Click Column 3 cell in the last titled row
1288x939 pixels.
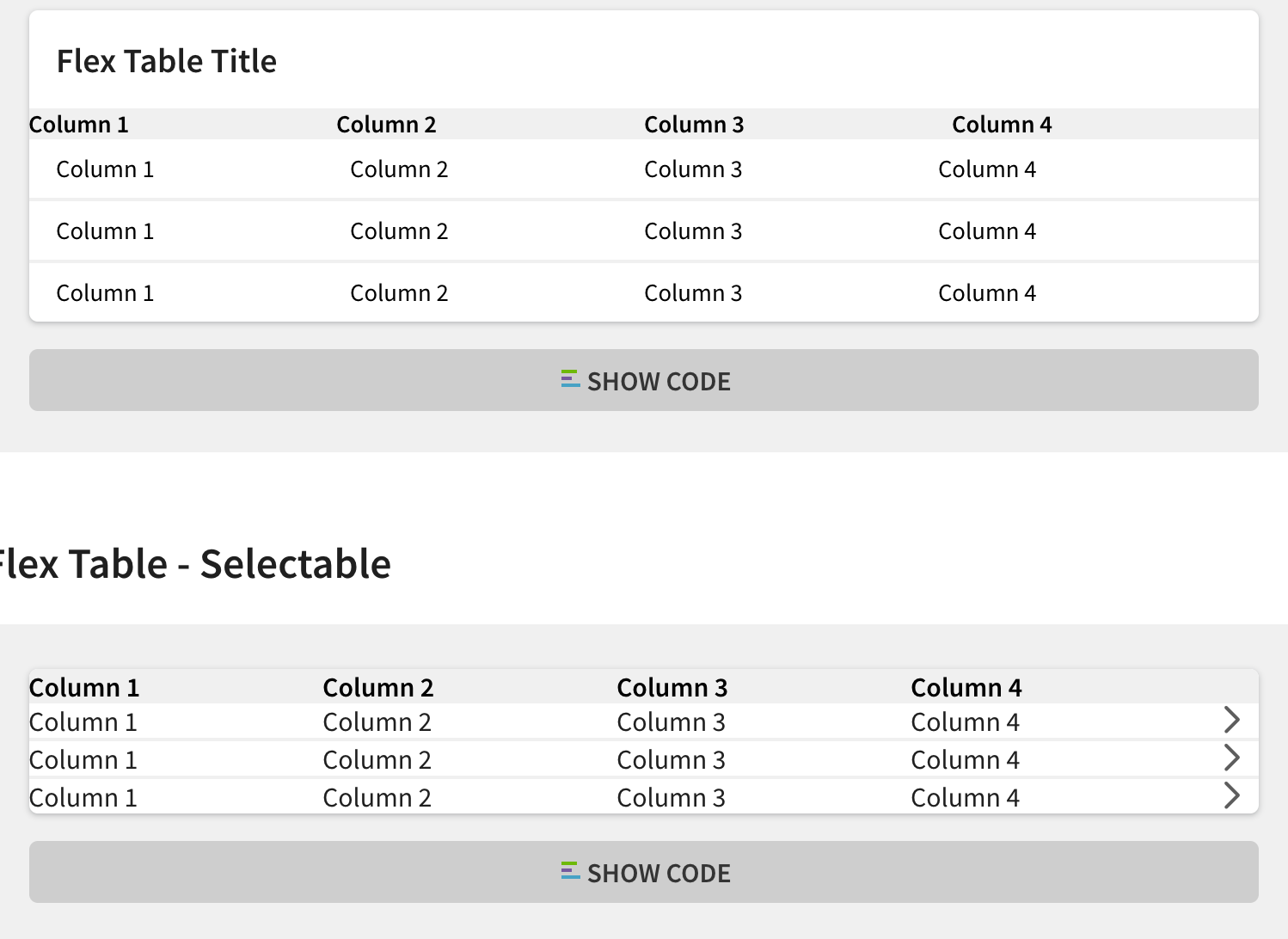pyautogui.click(x=693, y=292)
